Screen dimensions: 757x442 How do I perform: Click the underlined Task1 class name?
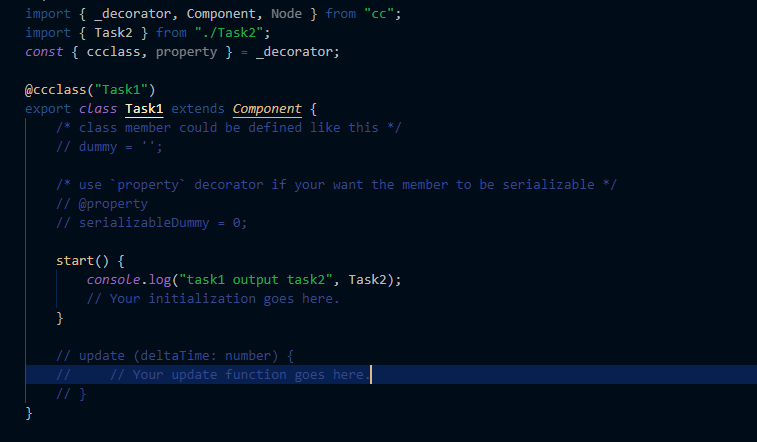click(x=144, y=108)
